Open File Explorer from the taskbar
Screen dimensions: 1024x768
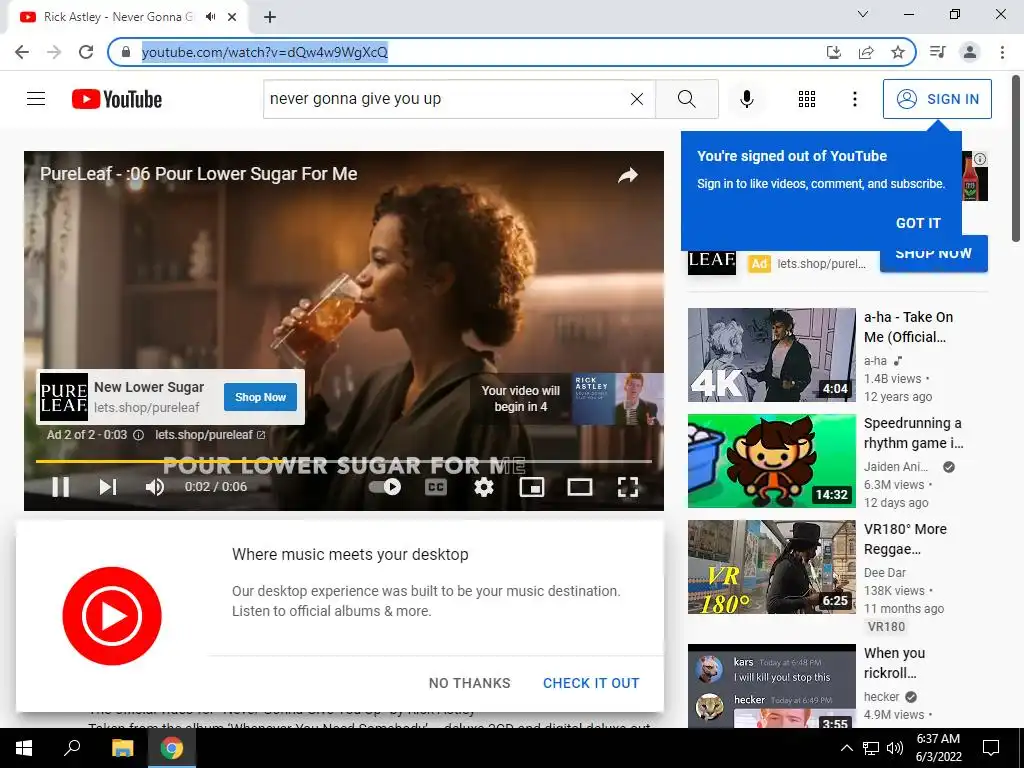click(122, 748)
